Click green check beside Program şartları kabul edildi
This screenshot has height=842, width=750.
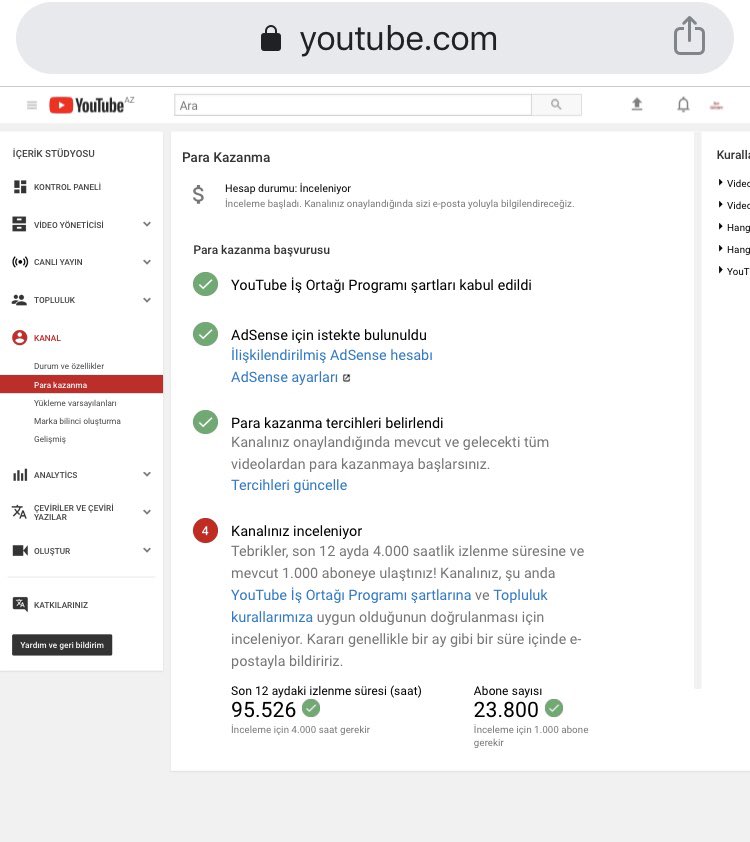[x=205, y=284]
